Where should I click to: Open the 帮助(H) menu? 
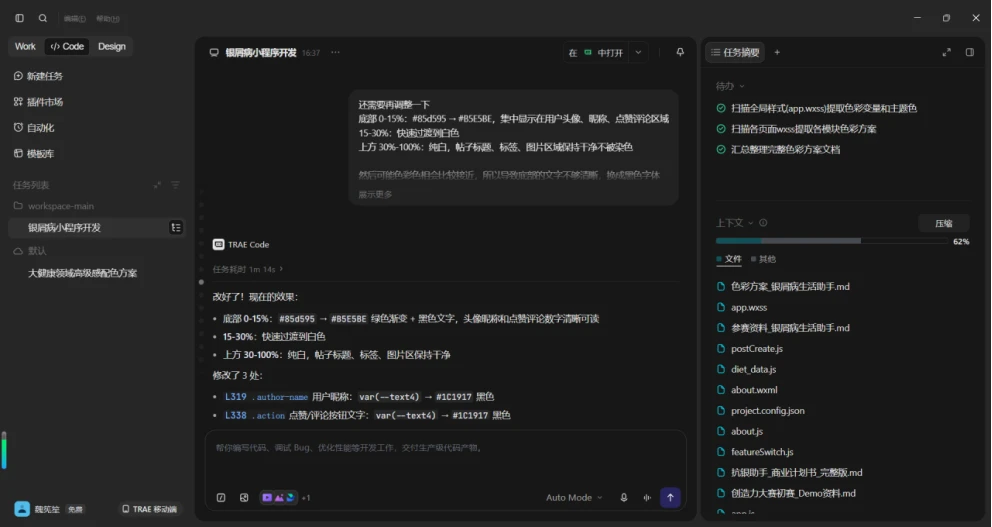[108, 19]
